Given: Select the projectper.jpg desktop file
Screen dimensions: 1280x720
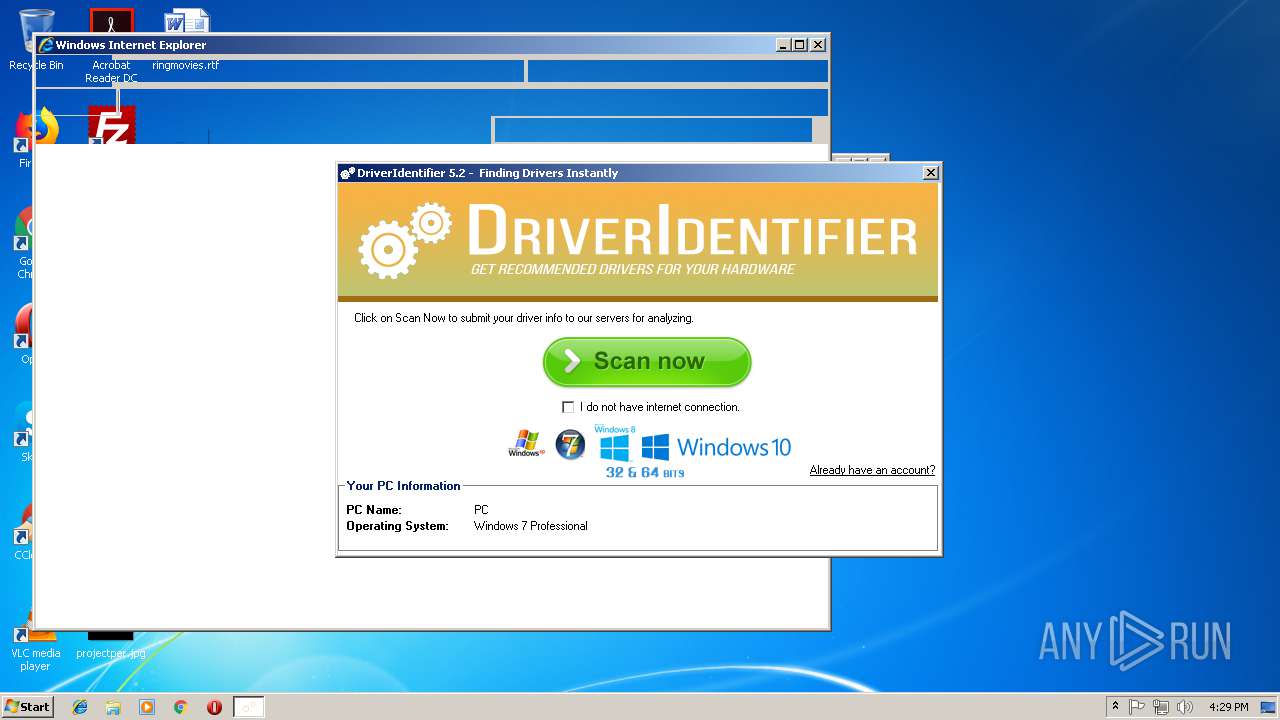Looking at the screenshot, I should 111,643.
